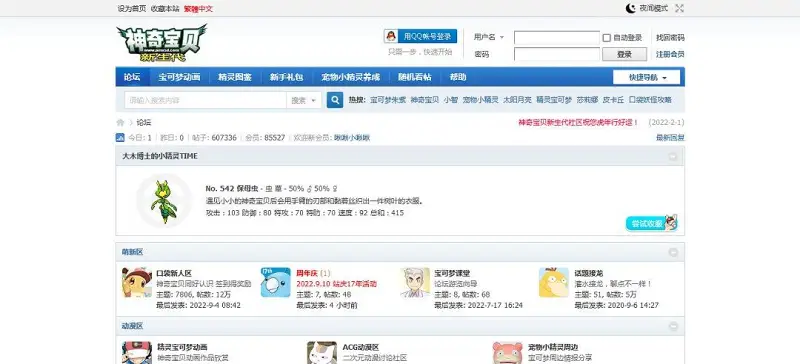The width and height of the screenshot is (800, 364).
Task: Click the 太阳月亮 hot search link
Action: coord(517,100)
